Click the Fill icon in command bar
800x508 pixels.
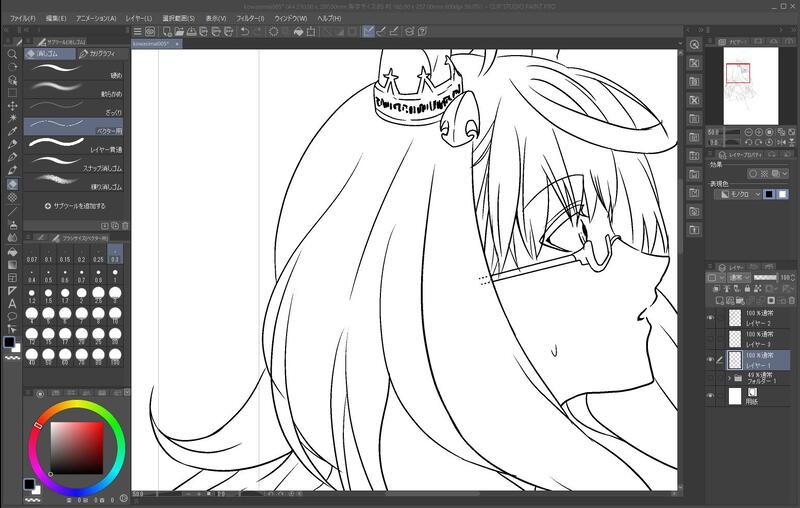point(298,32)
